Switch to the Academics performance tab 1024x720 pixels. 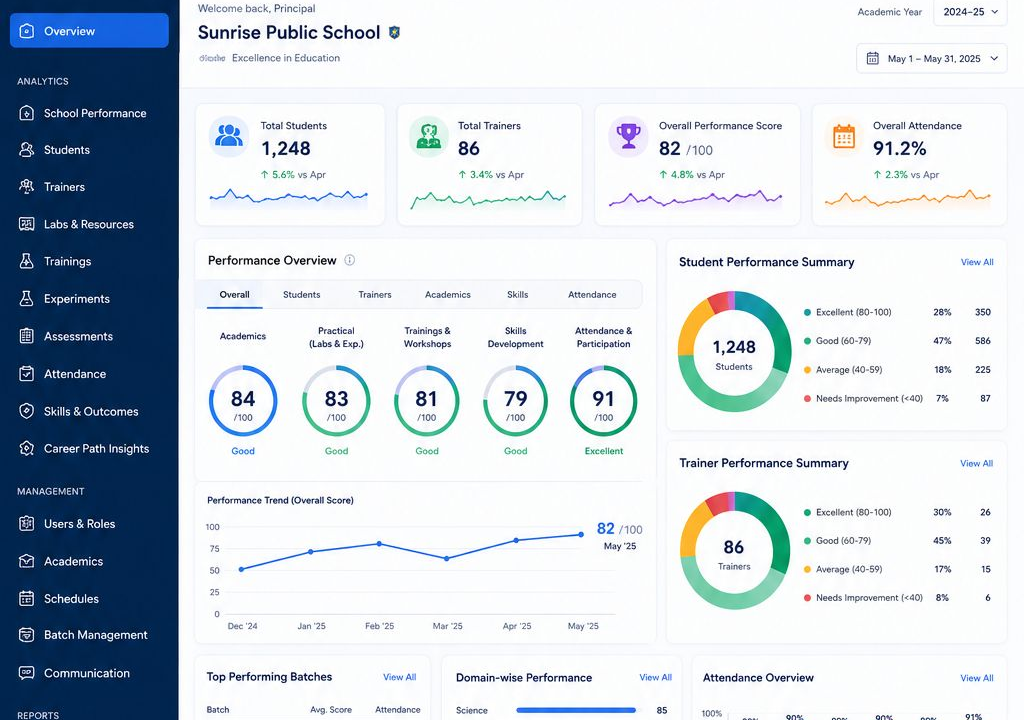[x=447, y=295]
